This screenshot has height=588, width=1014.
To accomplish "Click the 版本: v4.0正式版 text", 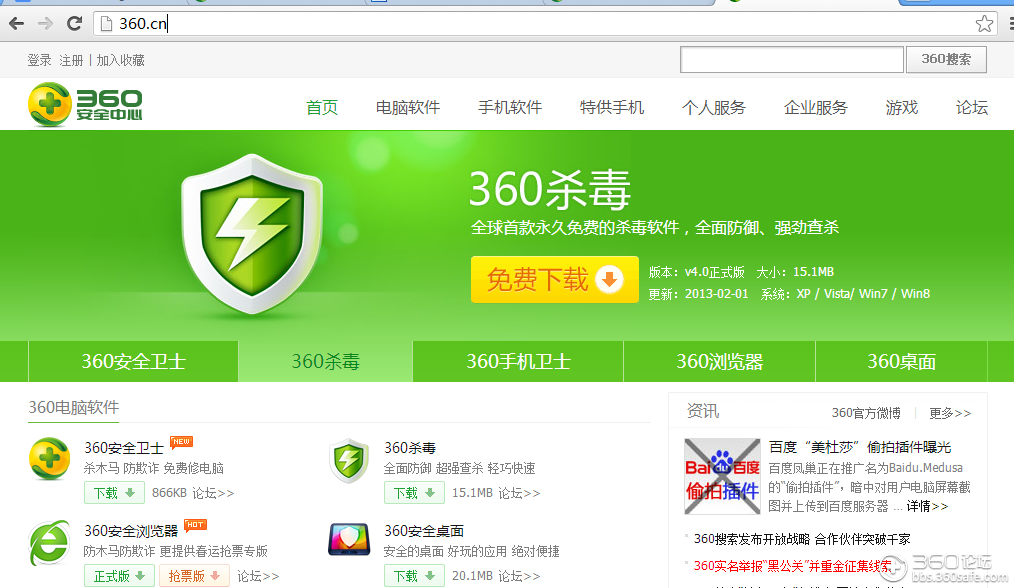I will [696, 272].
